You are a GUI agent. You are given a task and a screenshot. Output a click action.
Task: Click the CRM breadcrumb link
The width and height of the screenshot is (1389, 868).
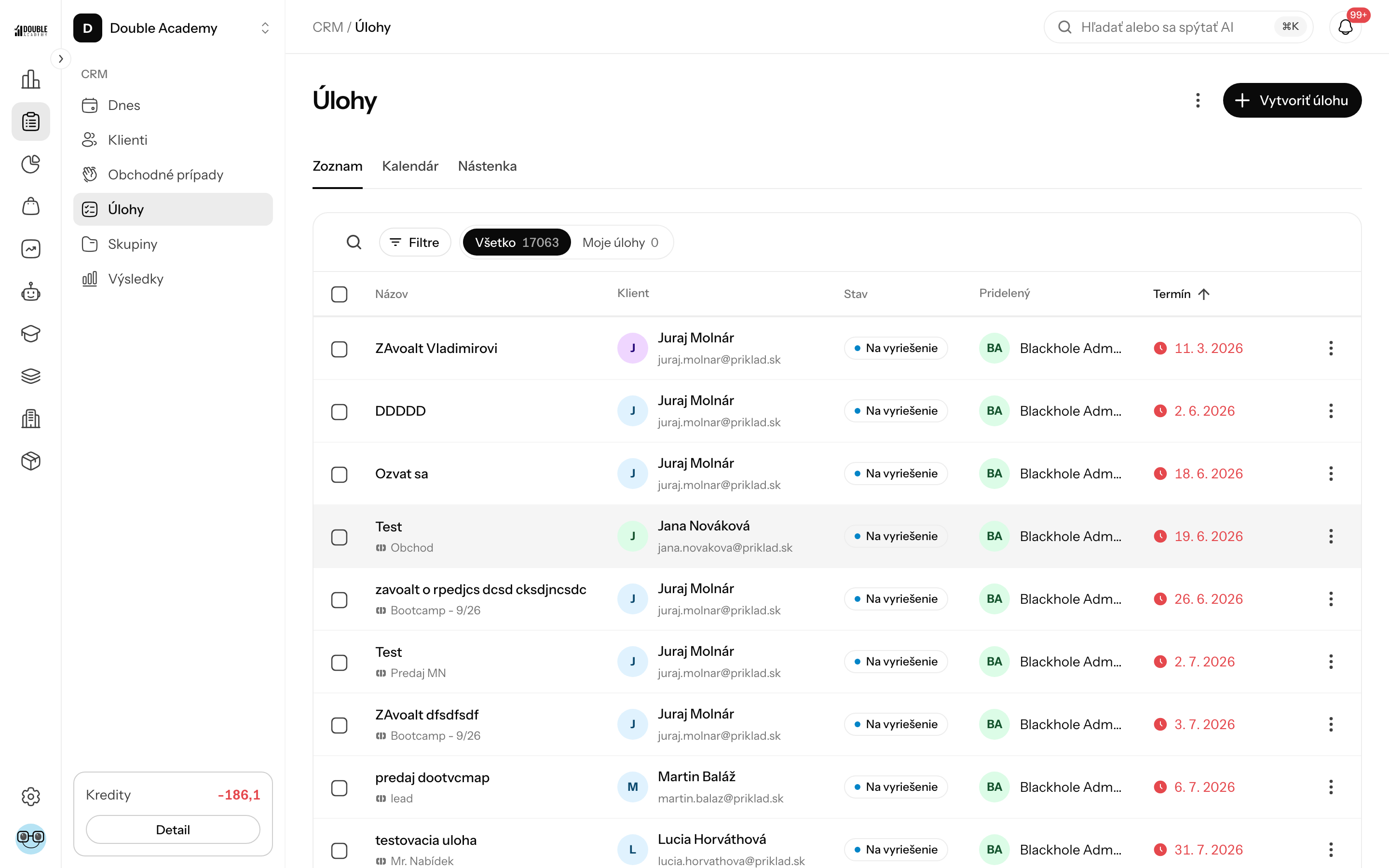(x=328, y=27)
